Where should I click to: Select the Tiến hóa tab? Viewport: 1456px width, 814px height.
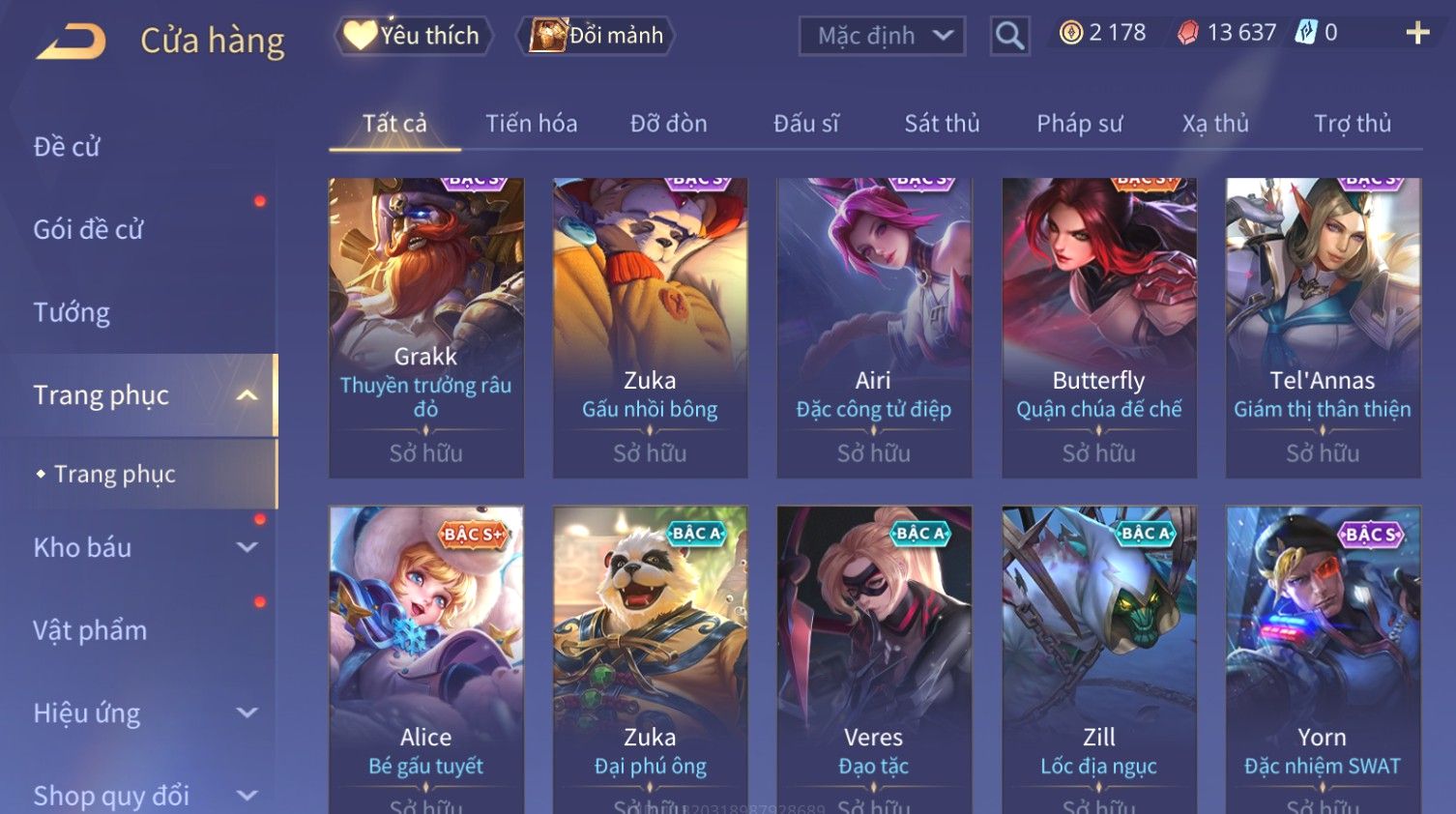[x=531, y=124]
